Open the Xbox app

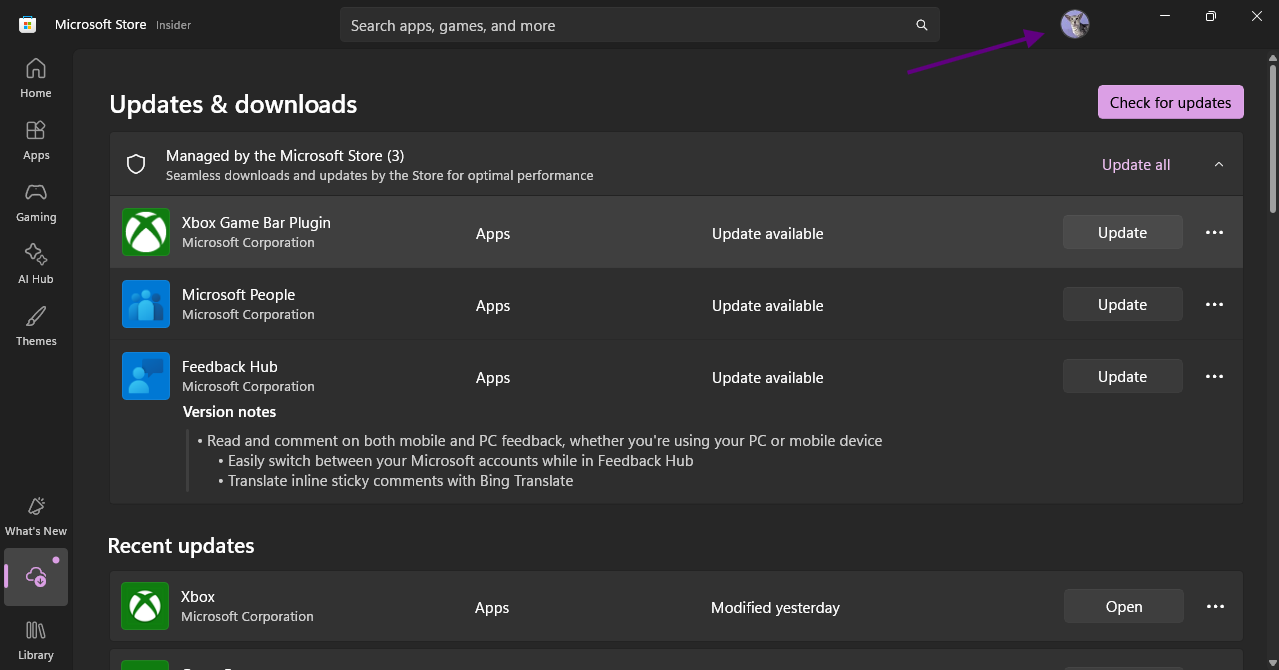pos(1123,606)
